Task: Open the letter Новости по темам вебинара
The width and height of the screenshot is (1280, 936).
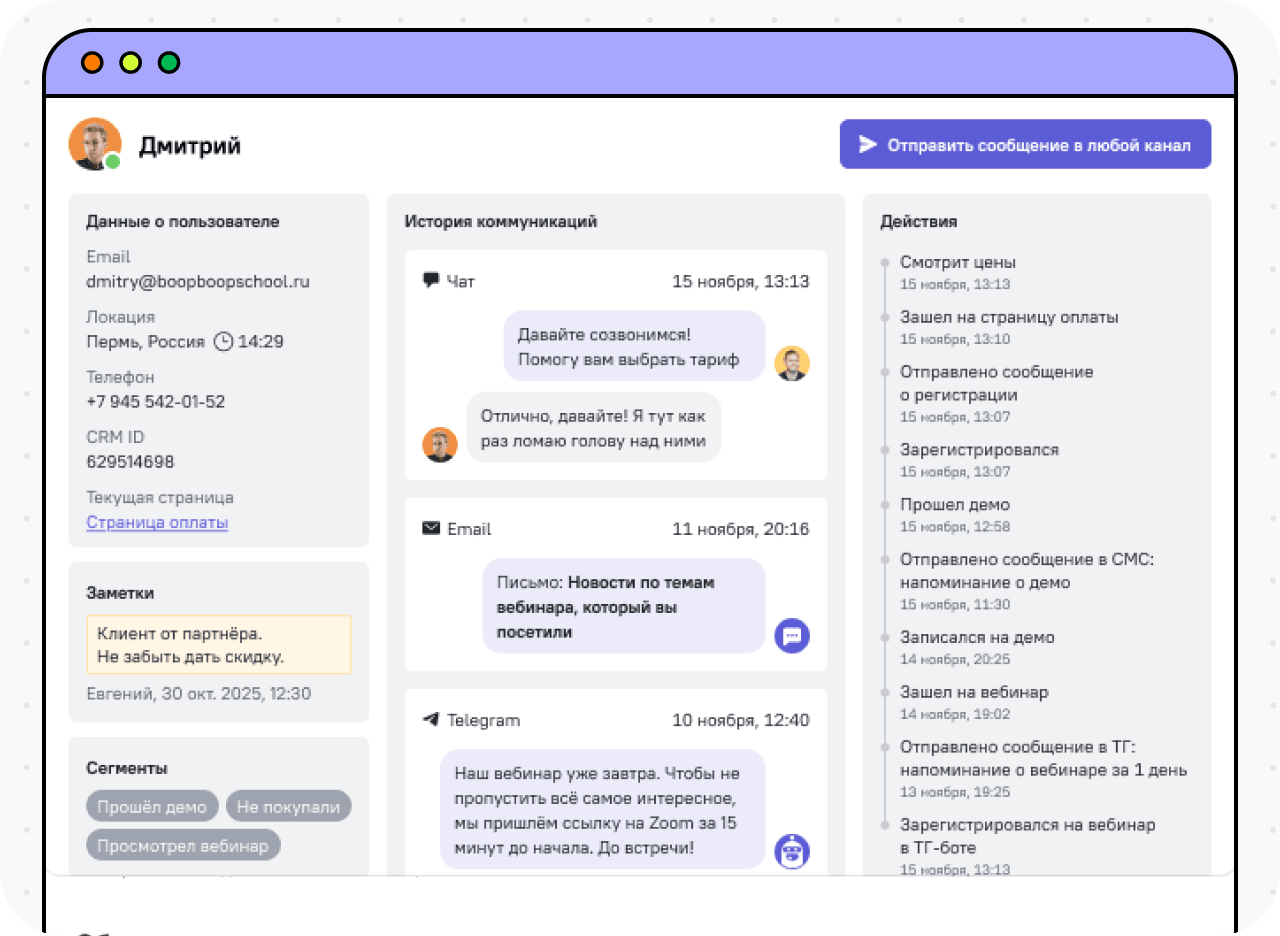Action: [623, 607]
